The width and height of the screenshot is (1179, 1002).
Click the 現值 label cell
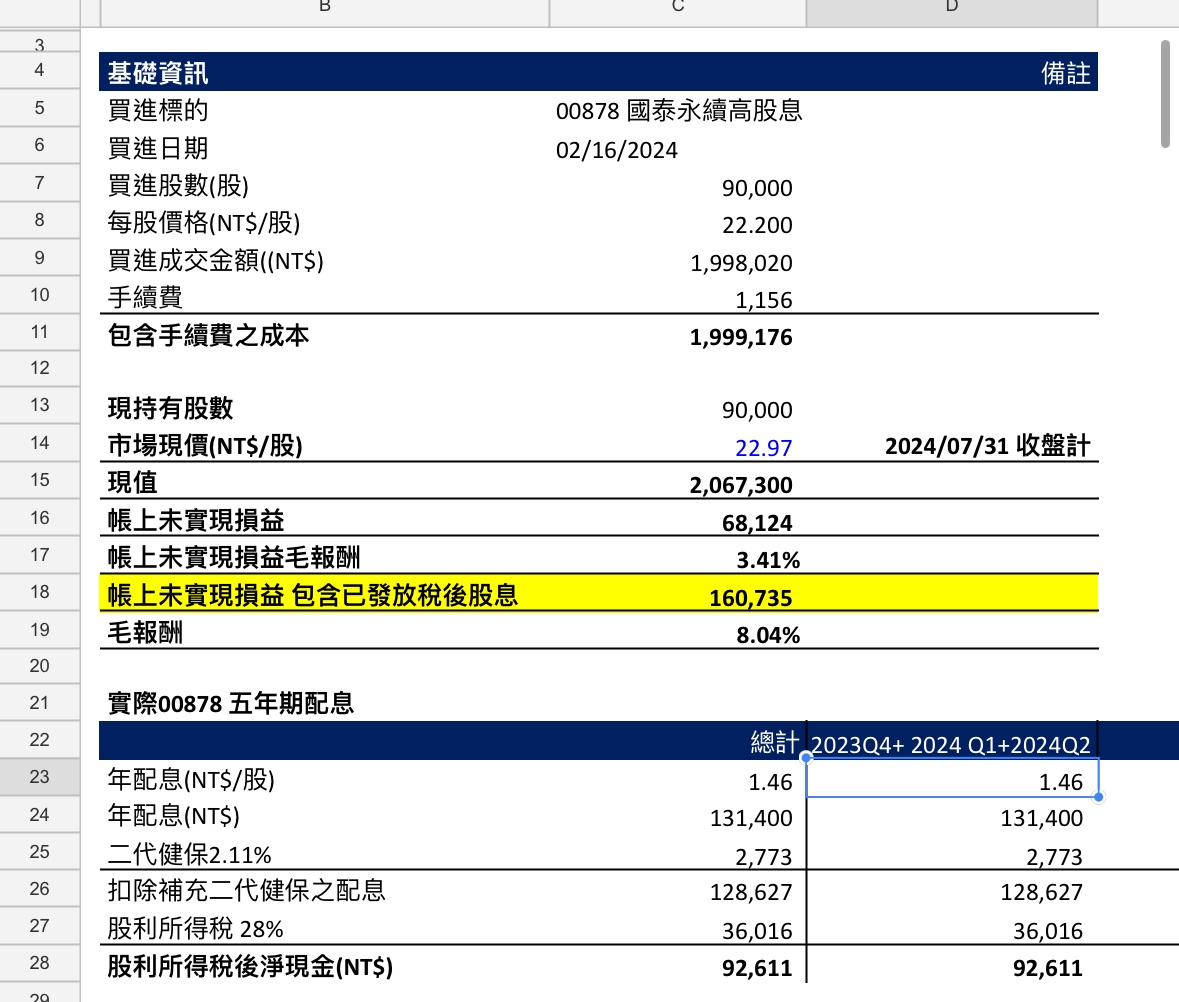(132, 483)
